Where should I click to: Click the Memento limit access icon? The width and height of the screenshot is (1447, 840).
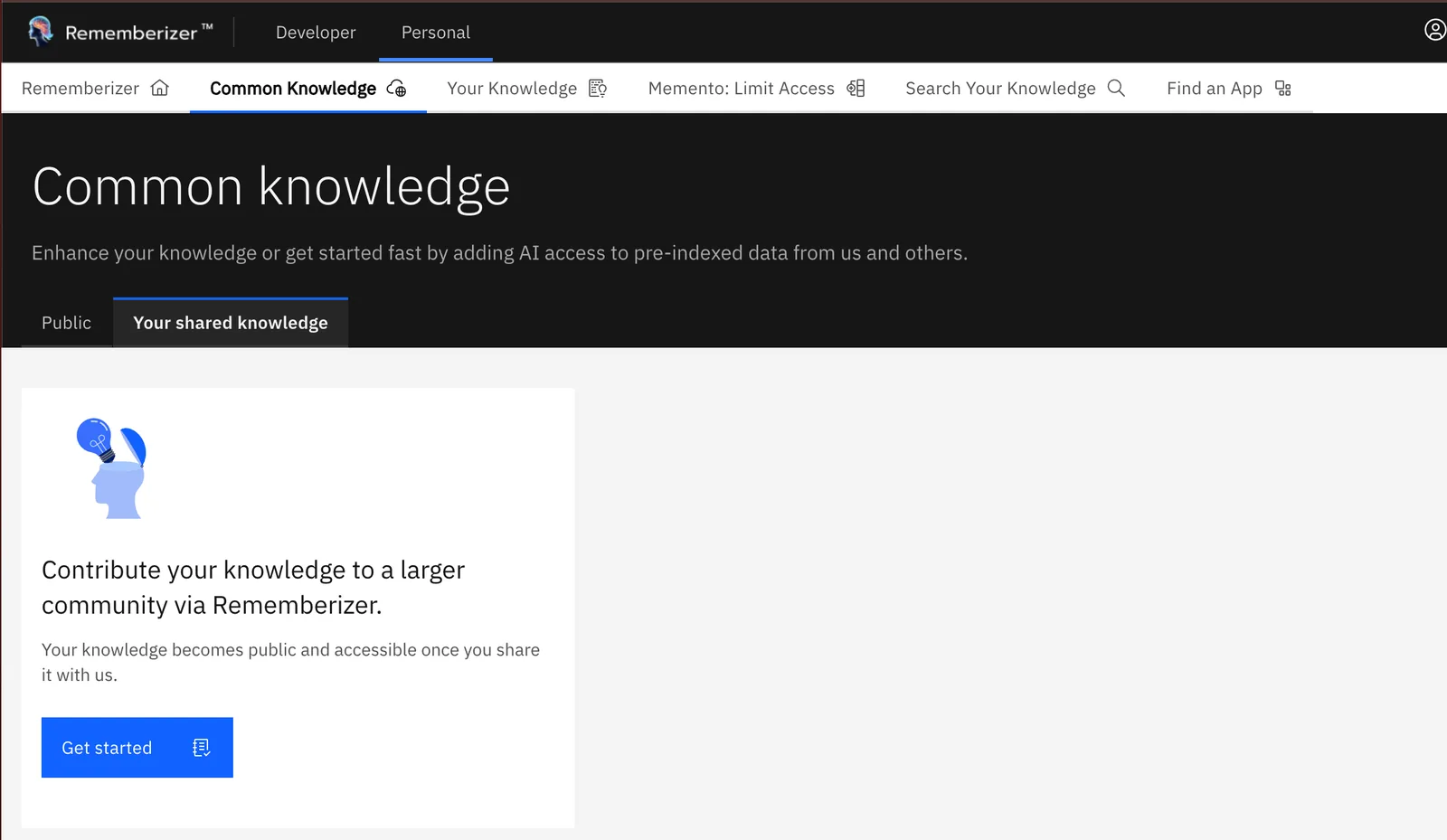pyautogui.click(x=856, y=88)
